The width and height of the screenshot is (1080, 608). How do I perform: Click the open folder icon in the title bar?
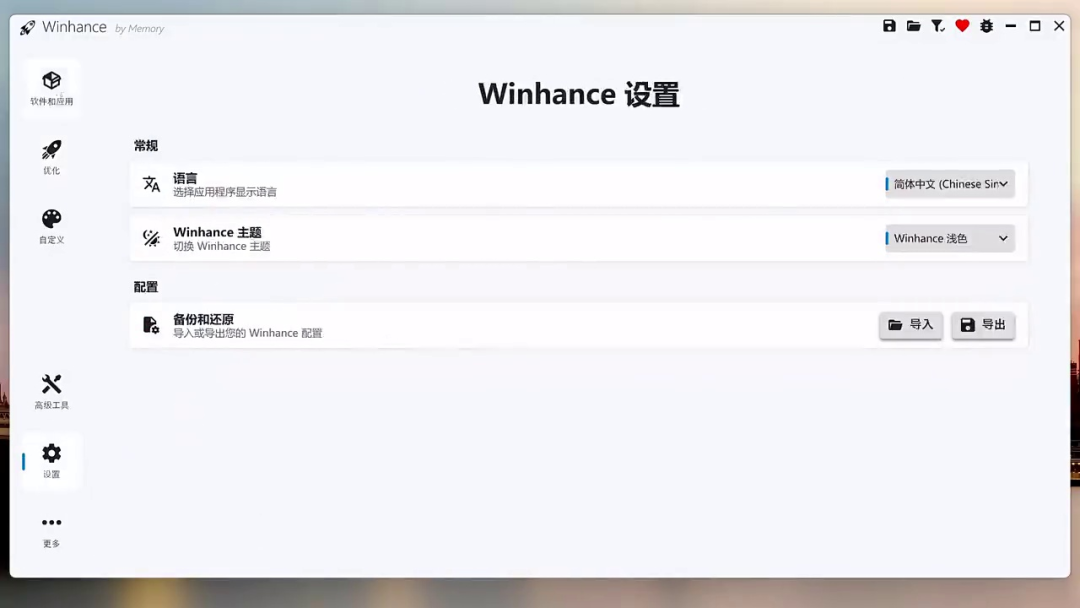(913, 26)
